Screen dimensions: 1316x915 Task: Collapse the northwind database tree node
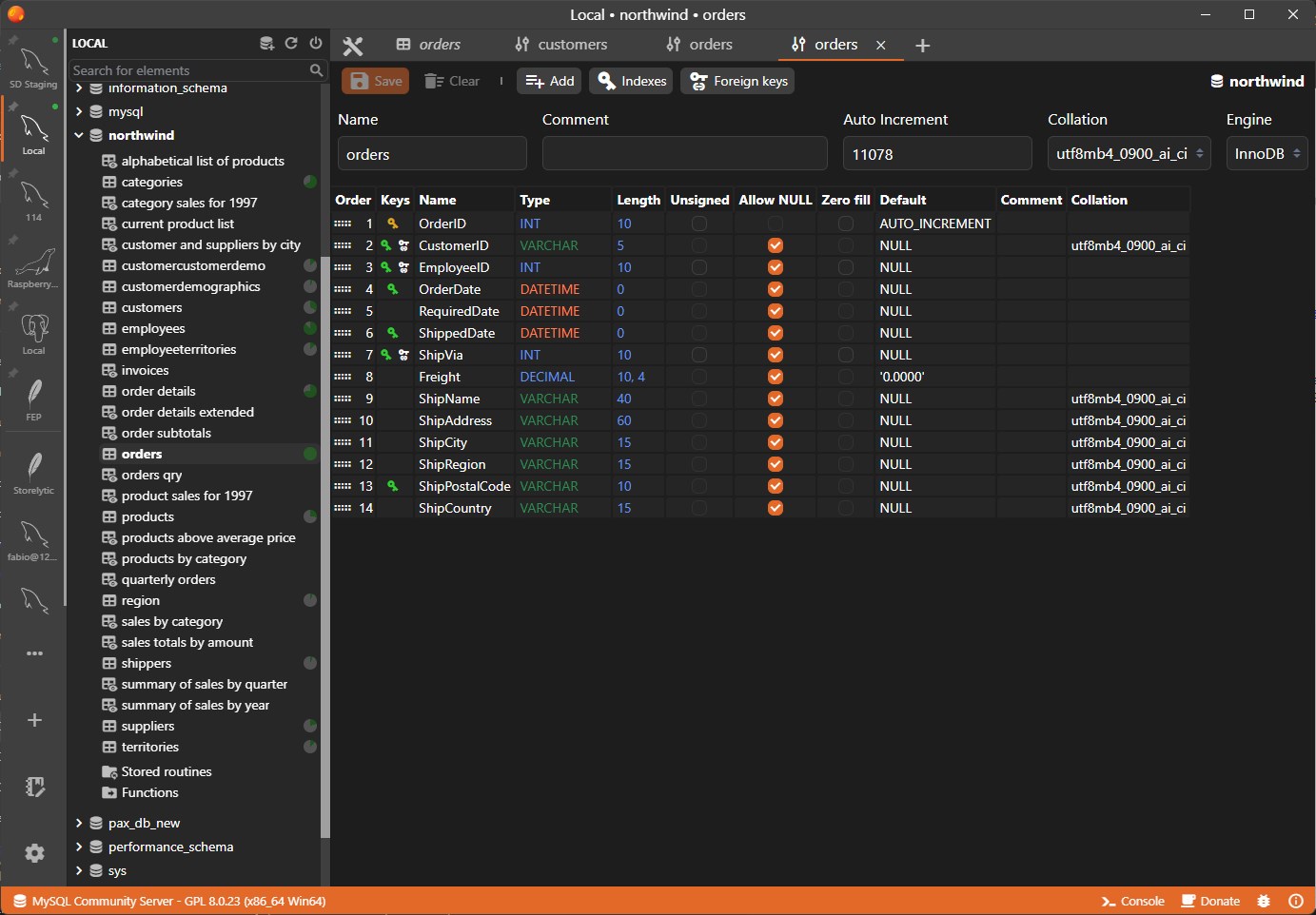click(x=79, y=135)
